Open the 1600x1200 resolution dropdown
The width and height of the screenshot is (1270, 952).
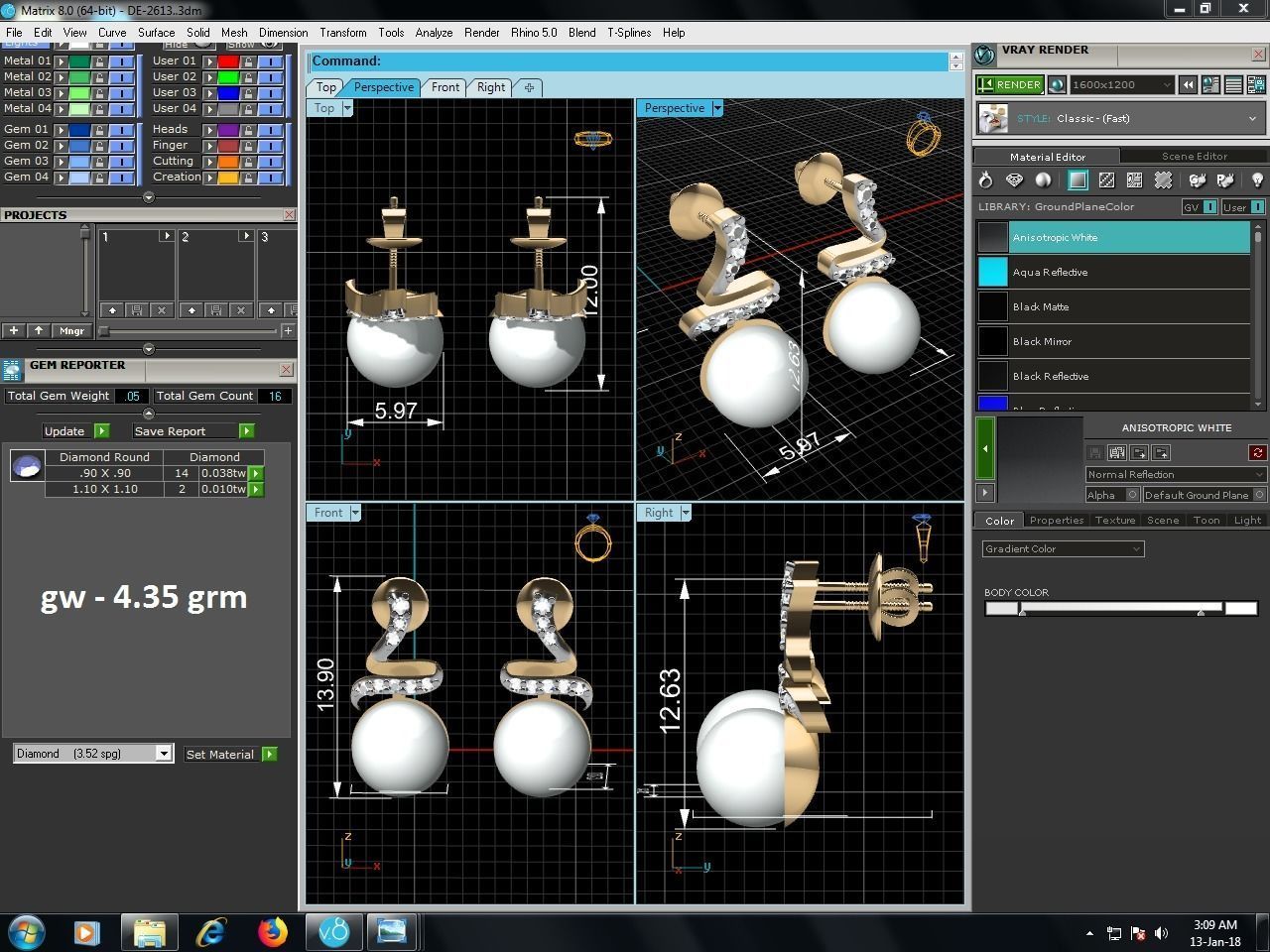pyautogui.click(x=1121, y=85)
